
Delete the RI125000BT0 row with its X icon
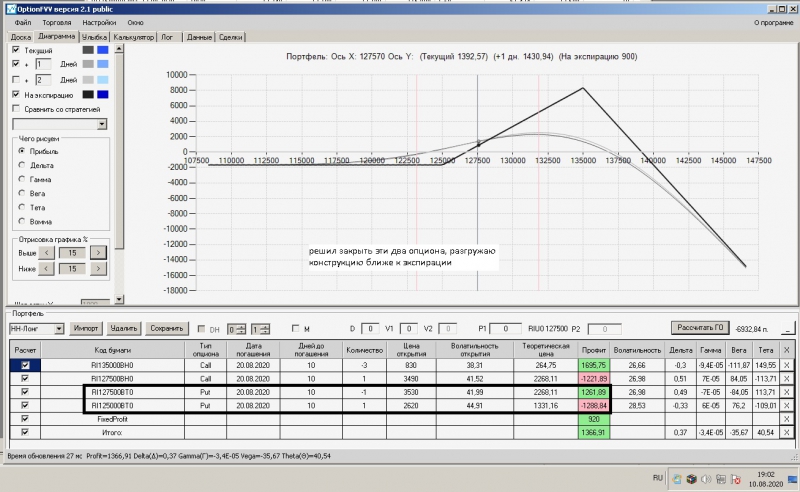(x=786, y=406)
